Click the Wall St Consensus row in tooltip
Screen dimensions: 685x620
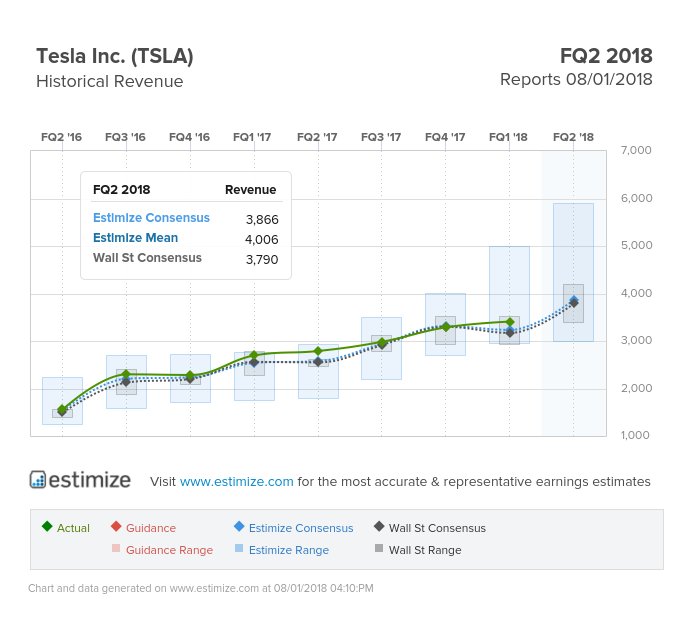(x=186, y=258)
